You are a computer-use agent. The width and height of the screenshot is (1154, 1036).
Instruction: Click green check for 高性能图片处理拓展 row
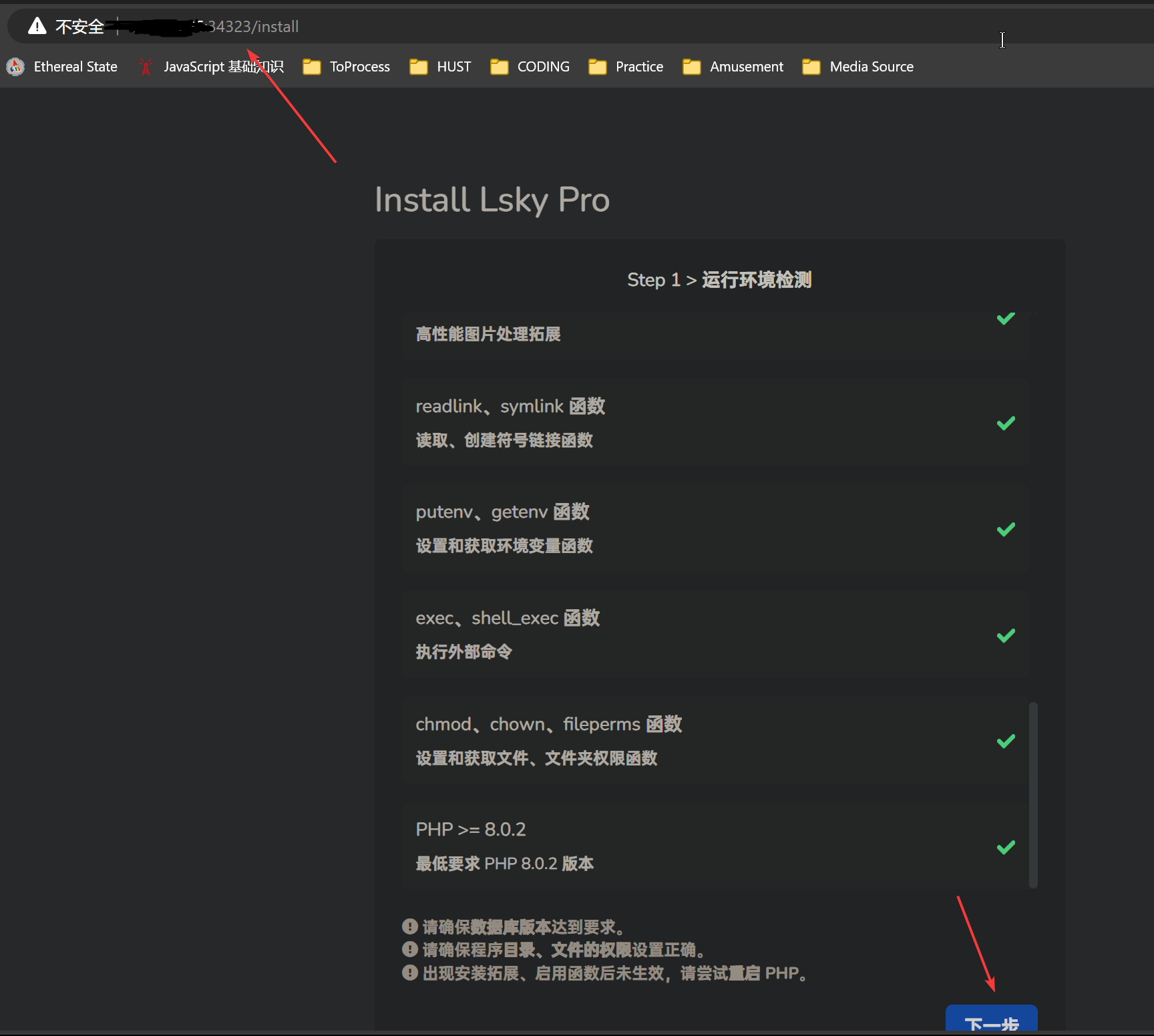(1006, 319)
